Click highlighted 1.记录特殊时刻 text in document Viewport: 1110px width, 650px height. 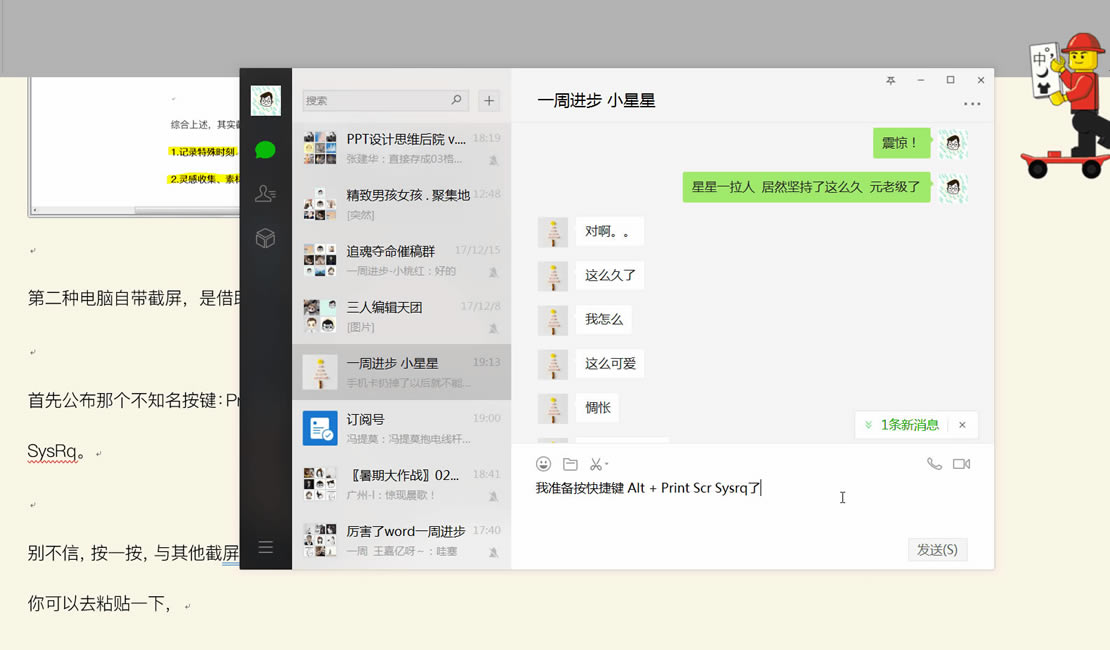202,152
